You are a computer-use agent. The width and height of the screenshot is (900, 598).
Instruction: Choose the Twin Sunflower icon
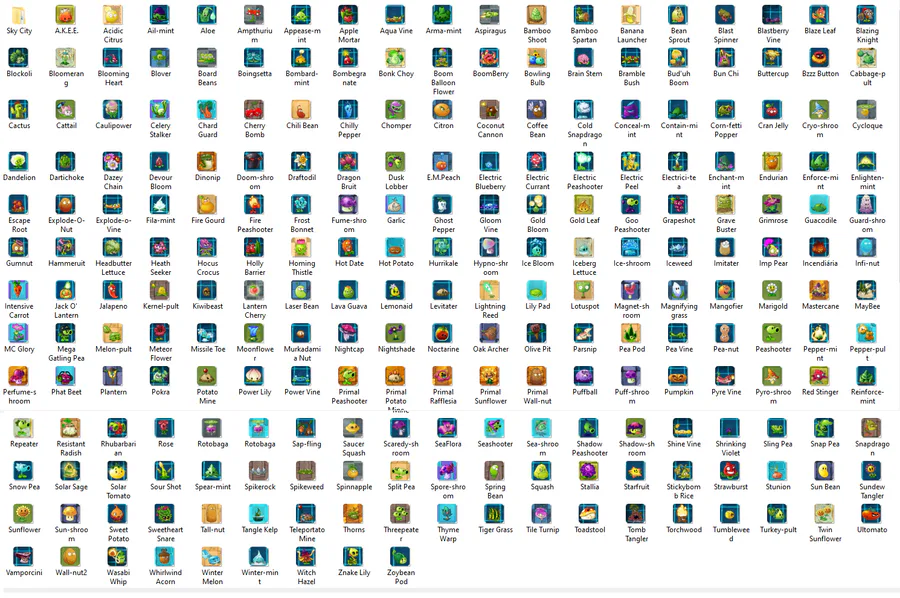tap(825, 514)
